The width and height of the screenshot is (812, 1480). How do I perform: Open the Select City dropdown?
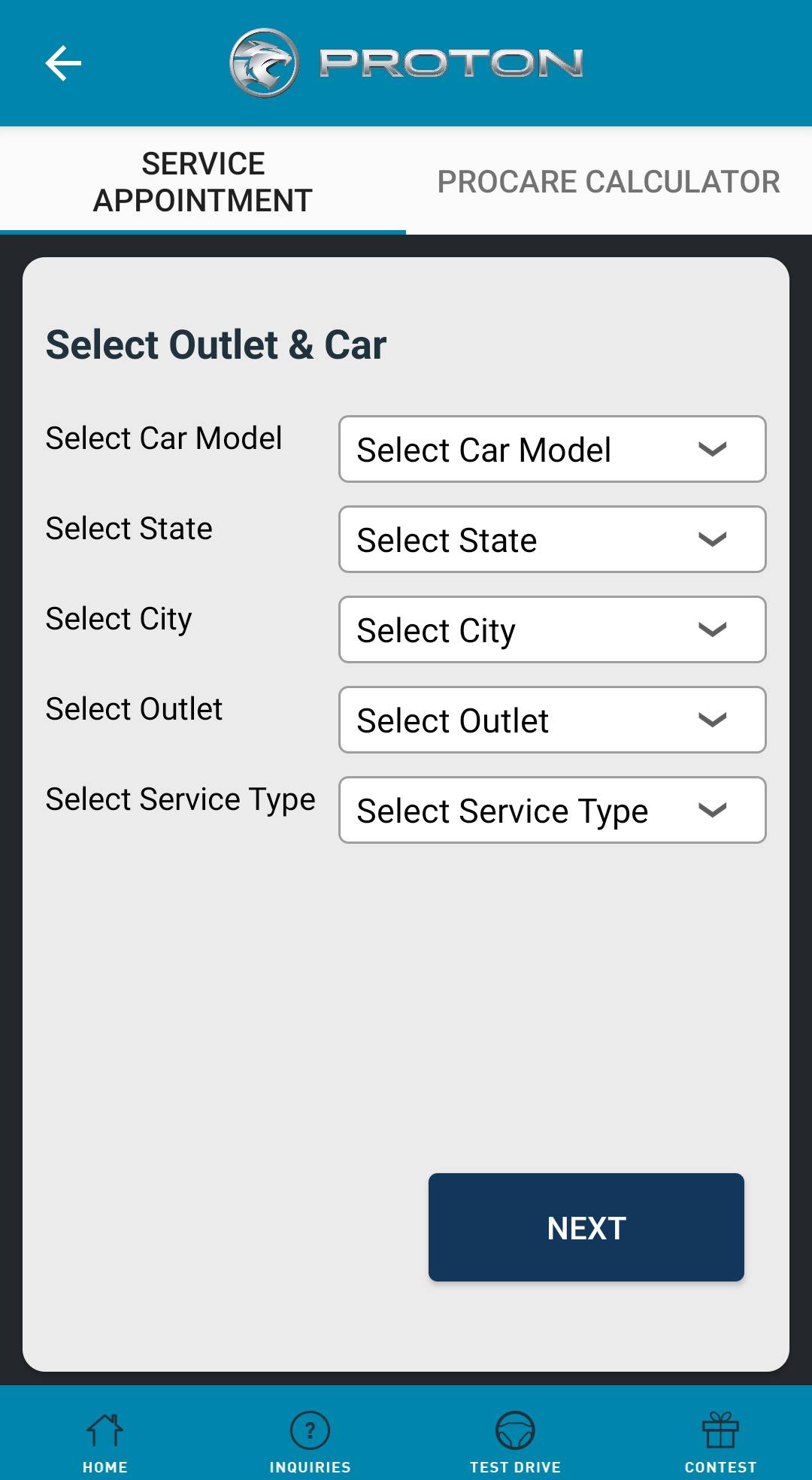pos(552,629)
